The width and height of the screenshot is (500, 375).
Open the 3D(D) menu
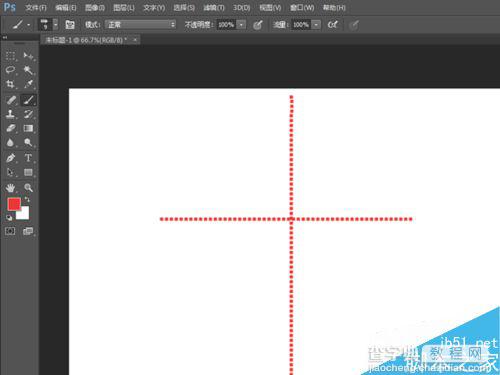click(241, 7)
